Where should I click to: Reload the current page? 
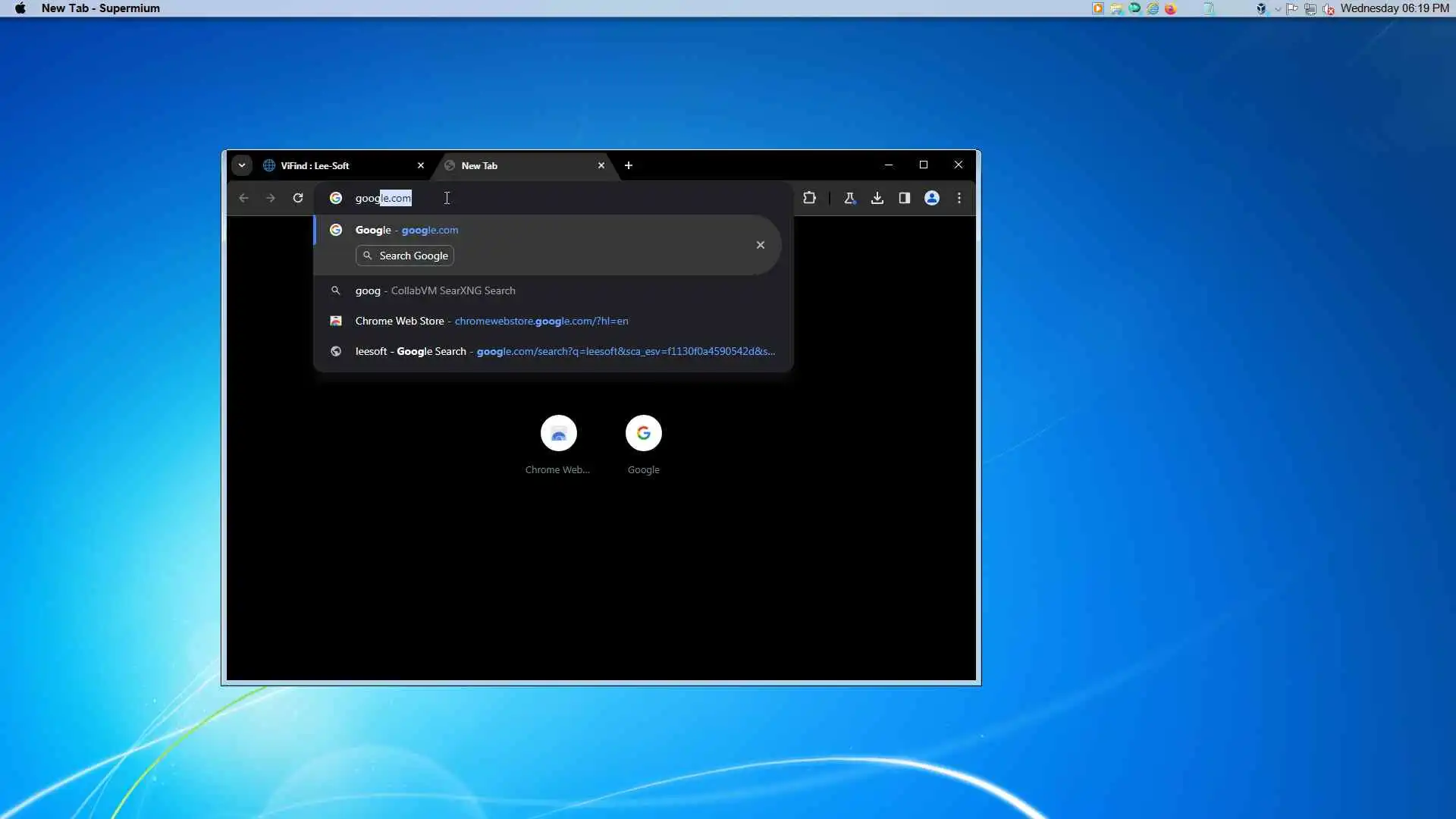(x=298, y=198)
